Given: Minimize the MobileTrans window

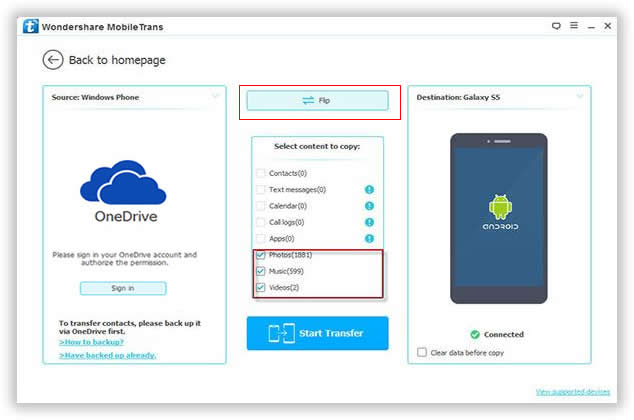Looking at the screenshot, I should (x=591, y=27).
